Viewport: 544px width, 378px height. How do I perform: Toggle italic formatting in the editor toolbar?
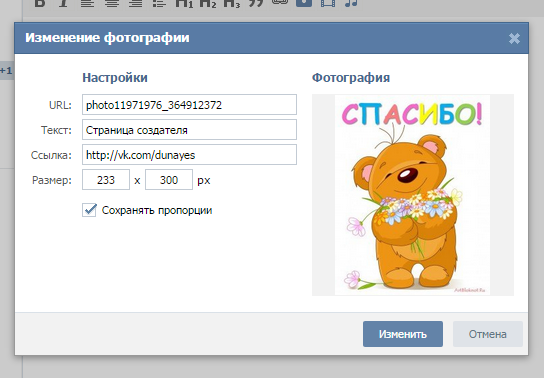[63, 3]
